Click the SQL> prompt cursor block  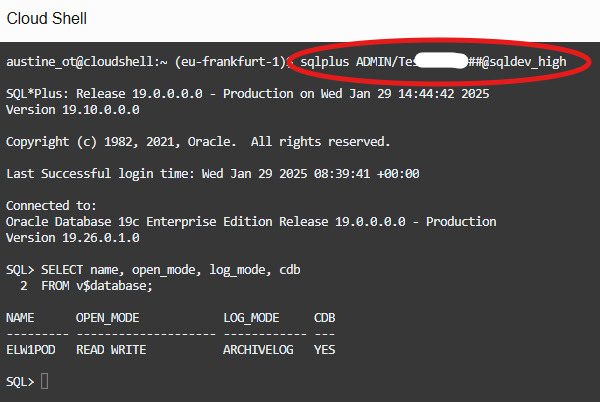pos(44,381)
